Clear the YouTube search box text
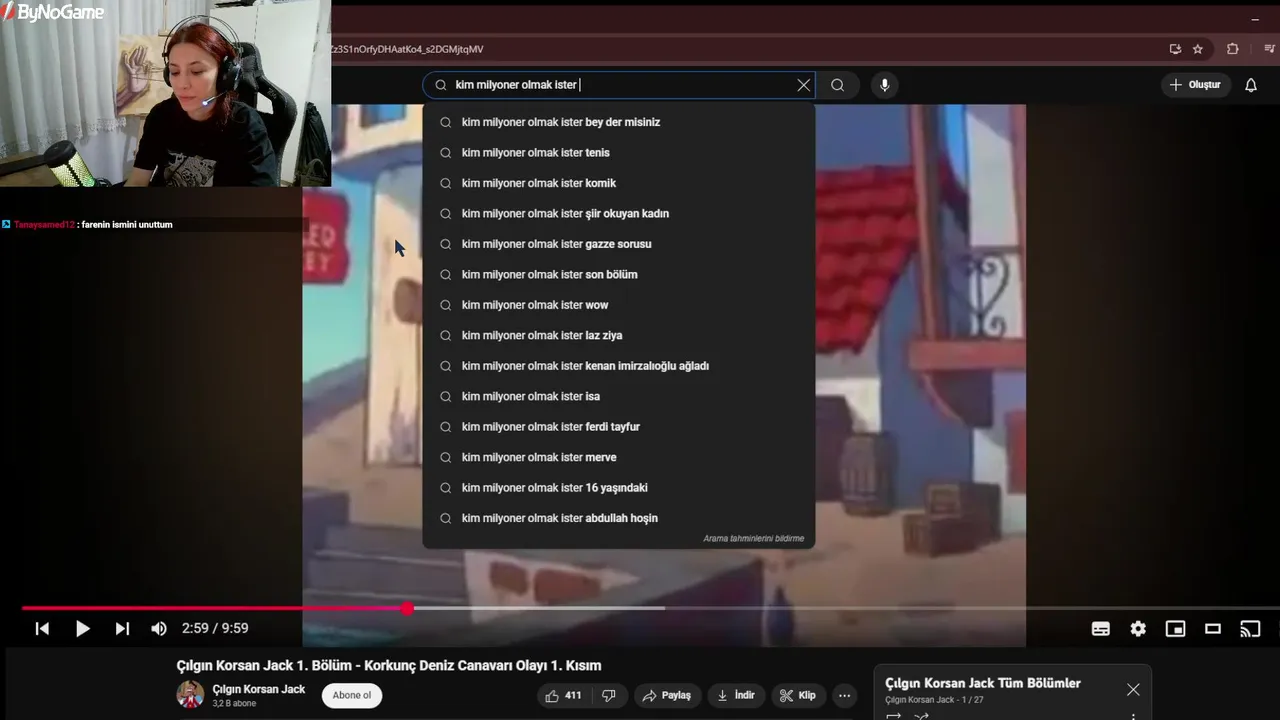The height and width of the screenshot is (720, 1280). pyautogui.click(x=803, y=85)
